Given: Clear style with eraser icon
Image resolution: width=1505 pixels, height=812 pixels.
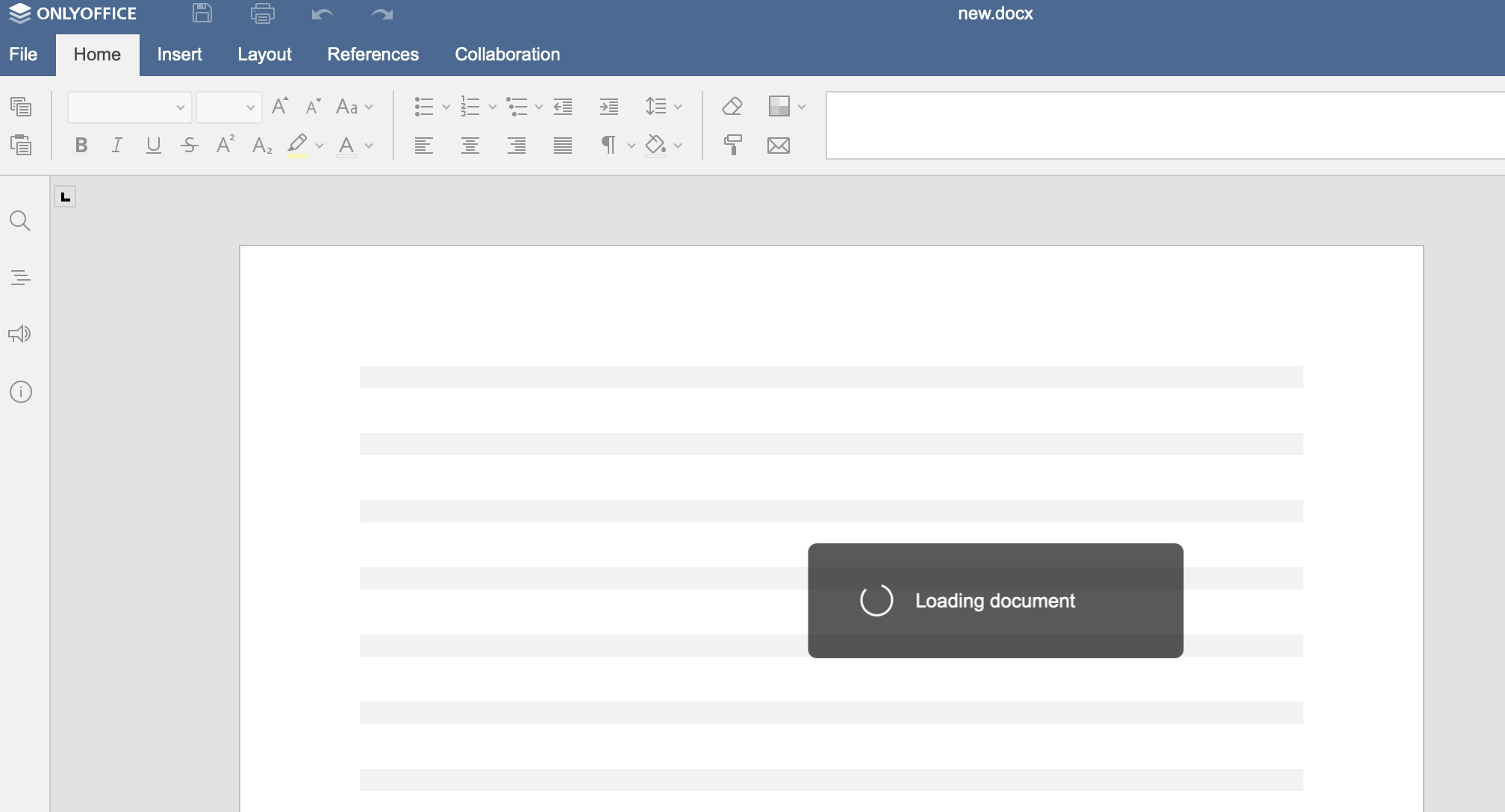Looking at the screenshot, I should 732,107.
